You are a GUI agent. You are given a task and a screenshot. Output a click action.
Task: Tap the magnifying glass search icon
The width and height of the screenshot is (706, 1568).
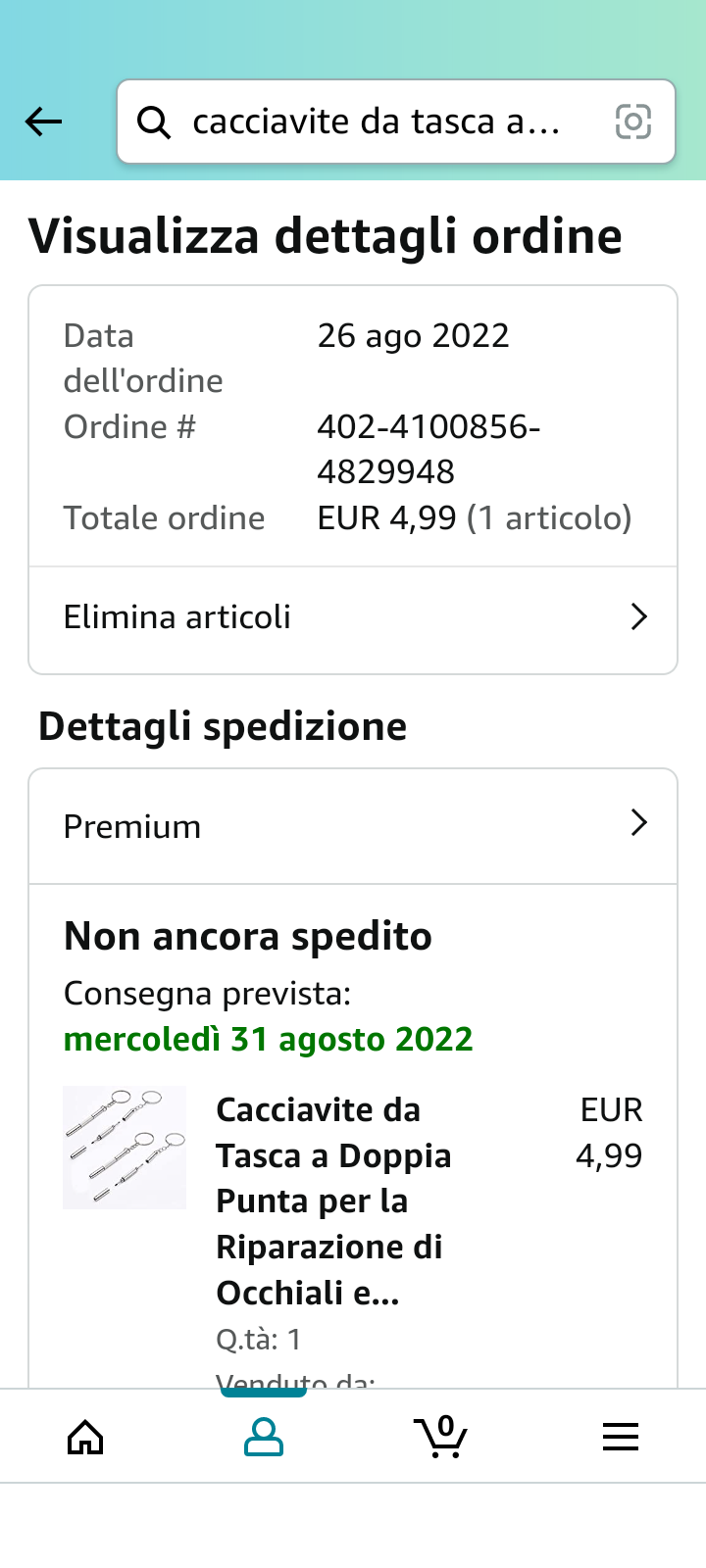coord(154,122)
